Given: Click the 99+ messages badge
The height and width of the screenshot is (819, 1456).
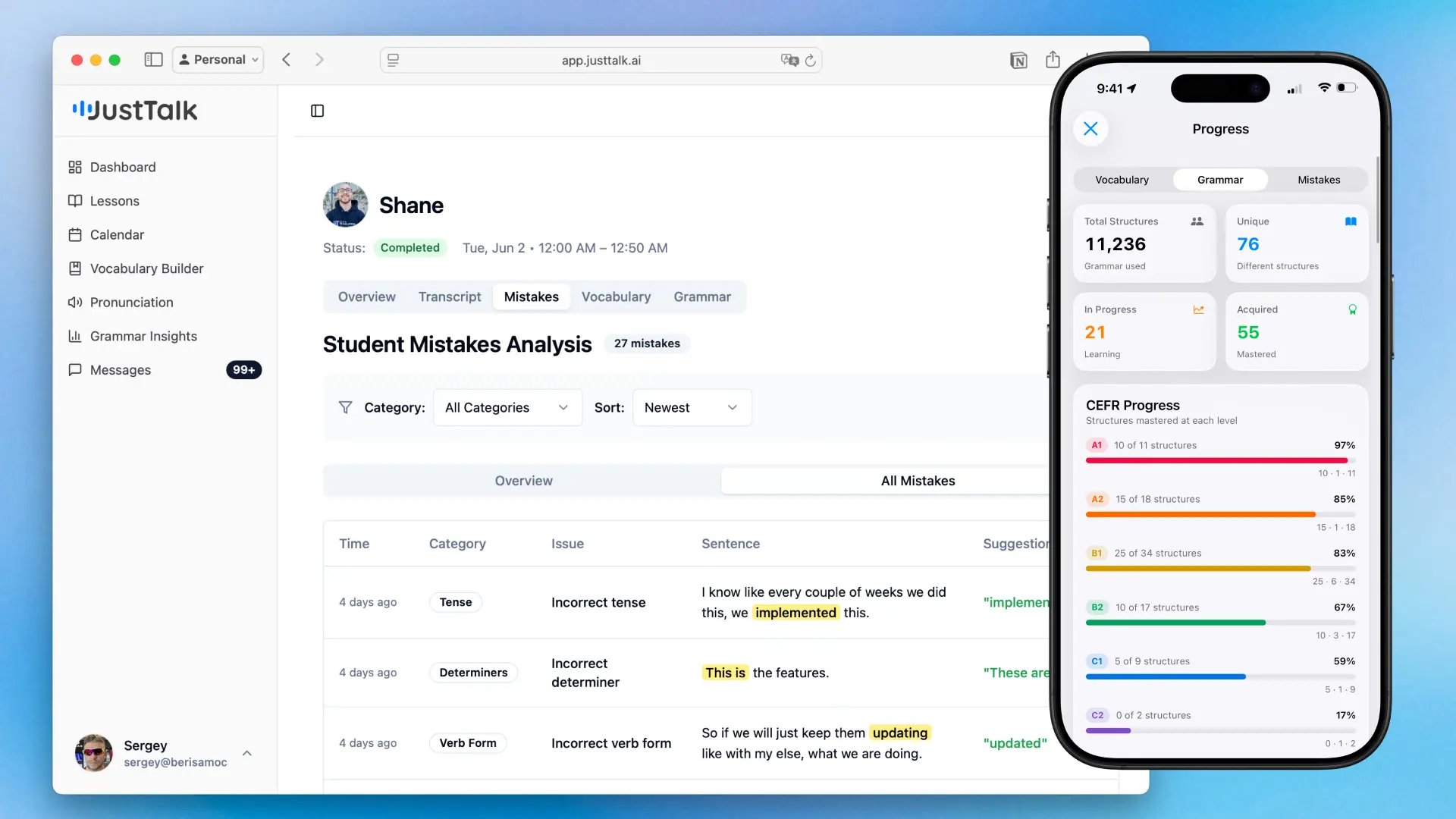Looking at the screenshot, I should coord(243,370).
